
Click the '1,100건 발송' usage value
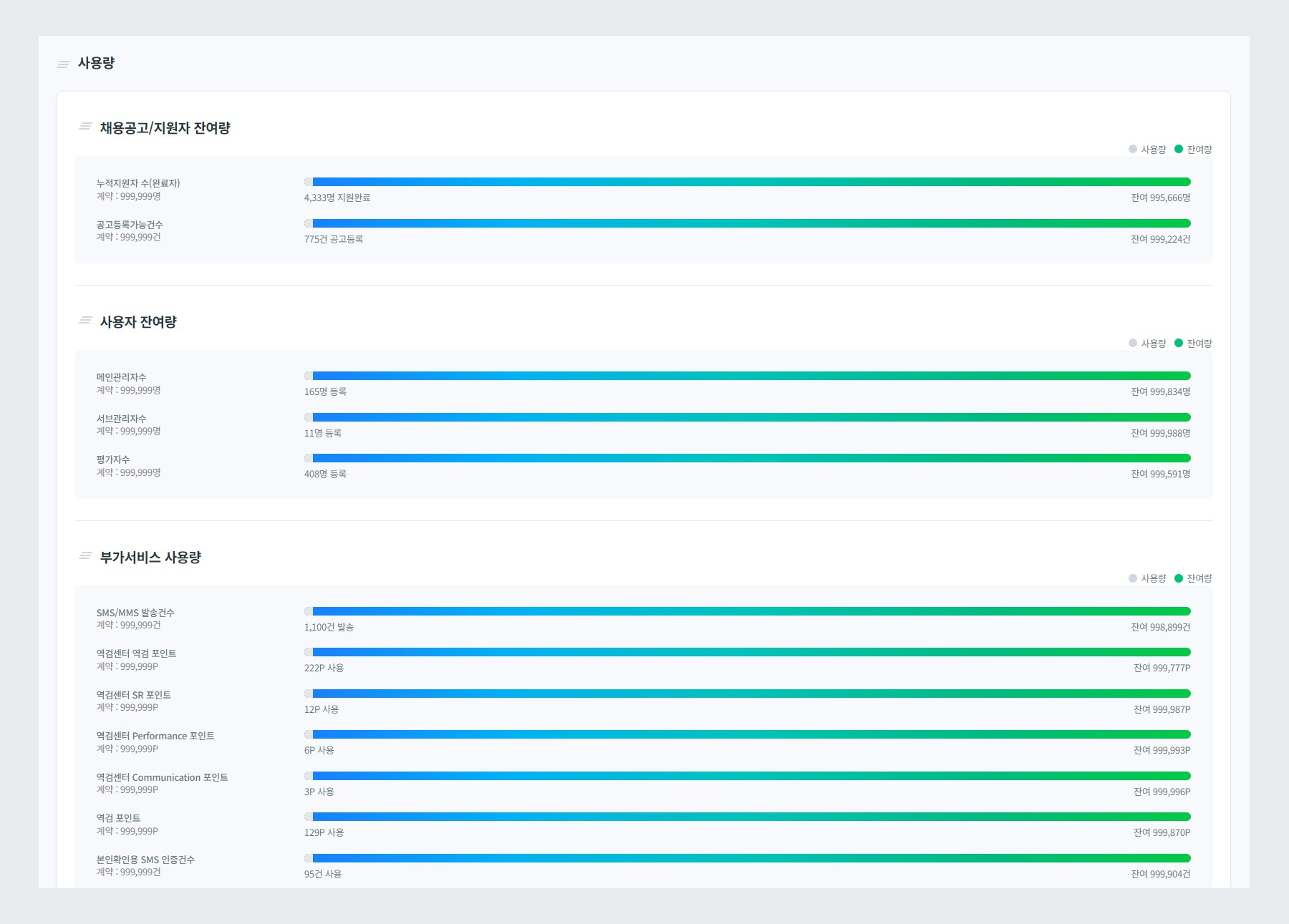pyautogui.click(x=329, y=627)
